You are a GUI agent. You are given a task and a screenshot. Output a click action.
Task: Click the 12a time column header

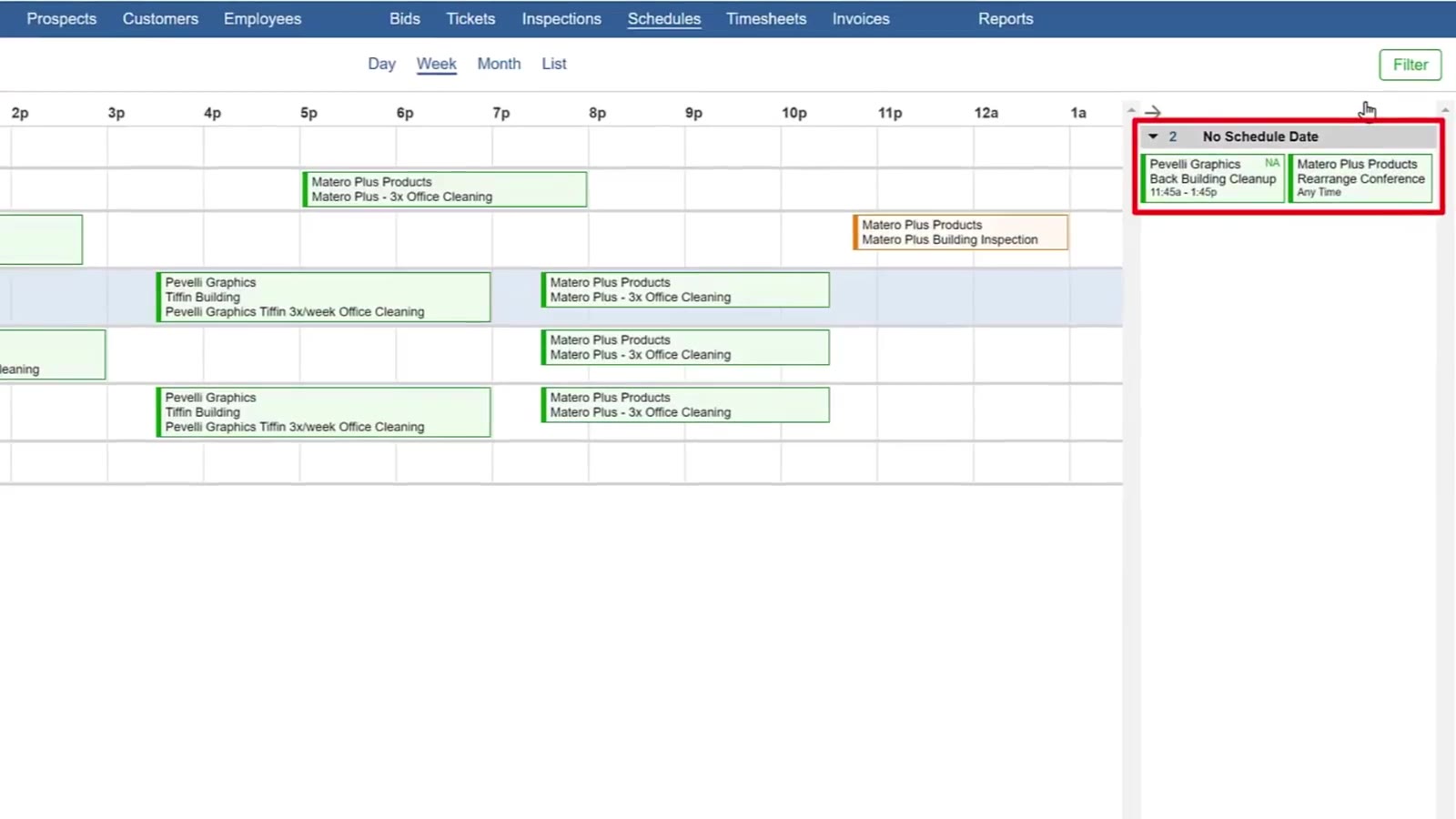tap(986, 113)
